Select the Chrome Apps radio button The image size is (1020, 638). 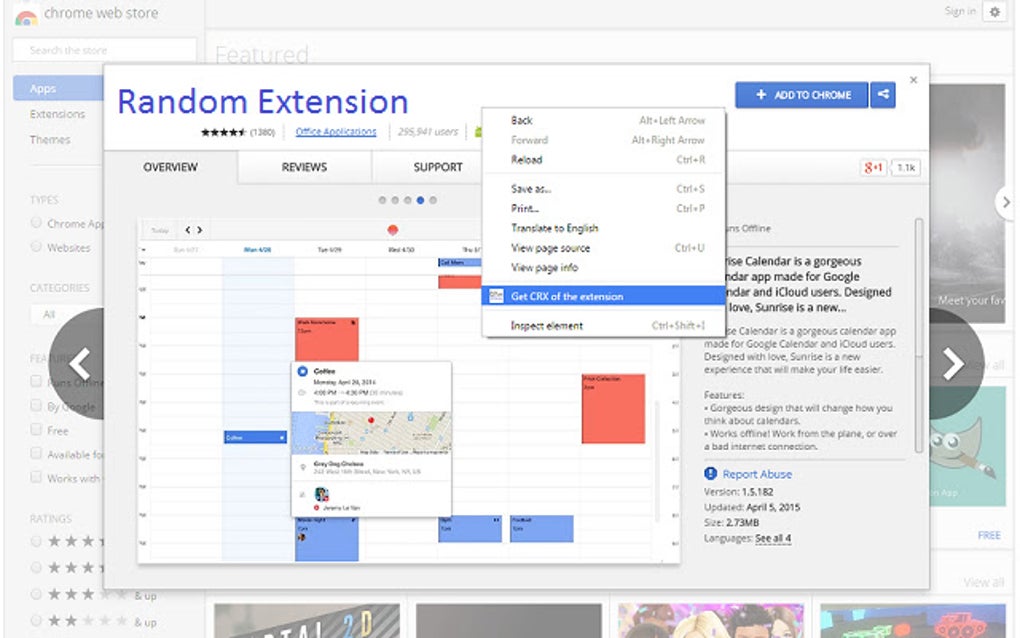point(36,223)
